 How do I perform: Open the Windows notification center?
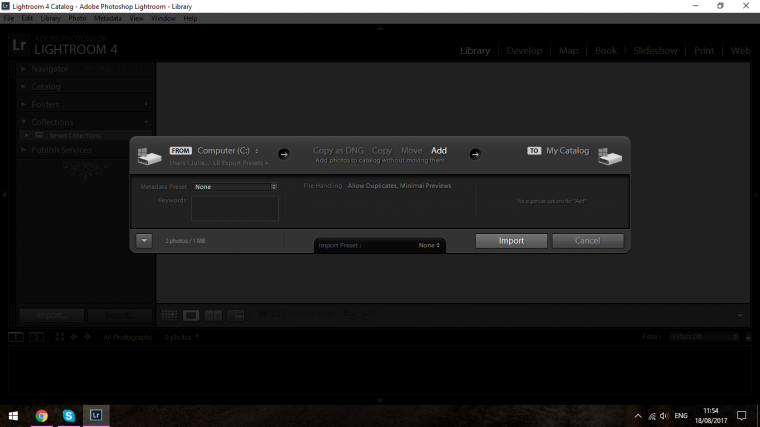point(742,416)
